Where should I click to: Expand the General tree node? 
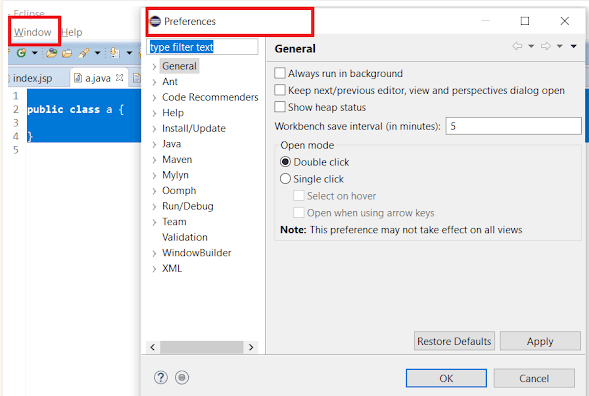154,67
